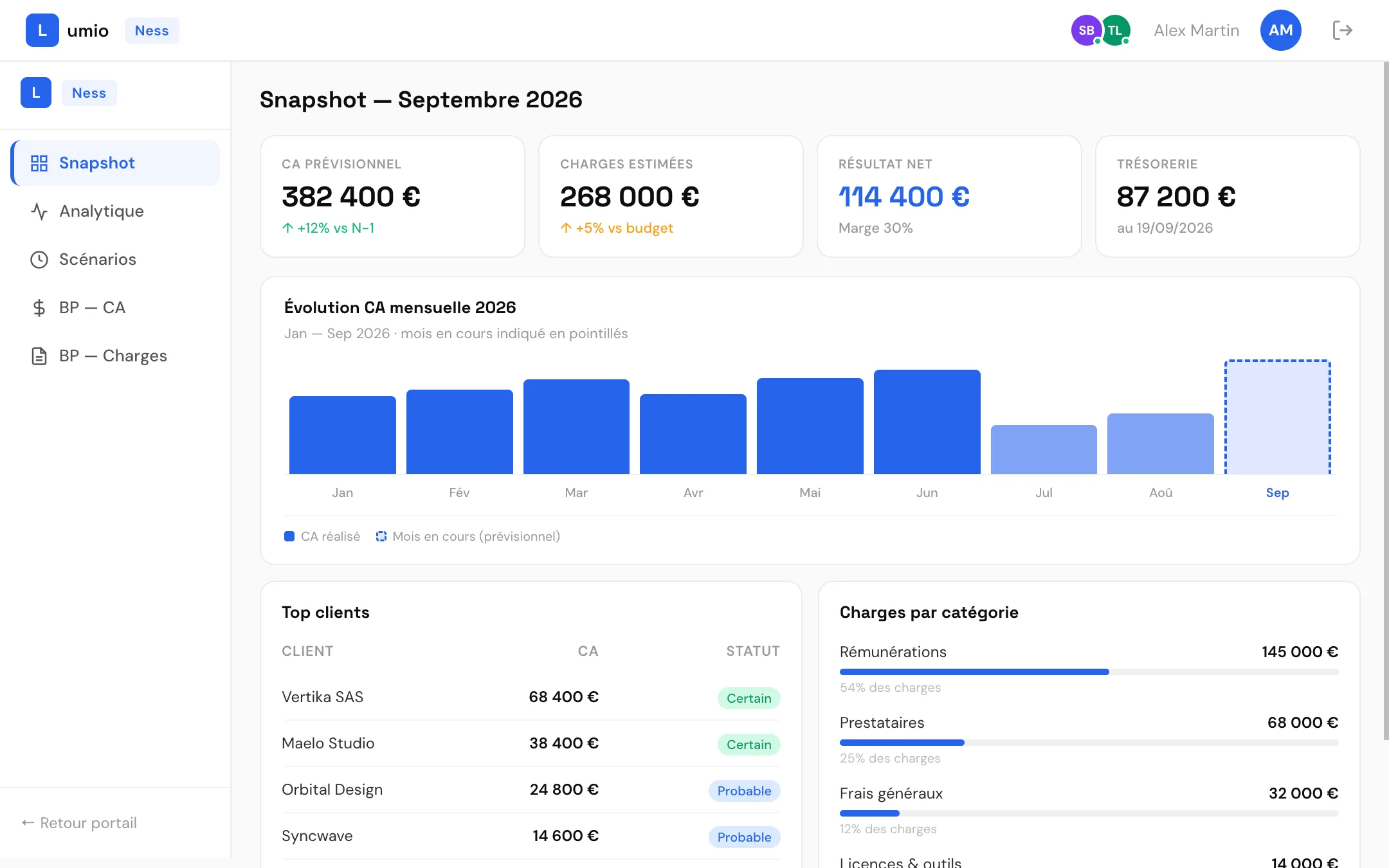Image resolution: width=1389 pixels, height=868 pixels.
Task: Click the 114 400 € résultat net value
Action: click(904, 197)
